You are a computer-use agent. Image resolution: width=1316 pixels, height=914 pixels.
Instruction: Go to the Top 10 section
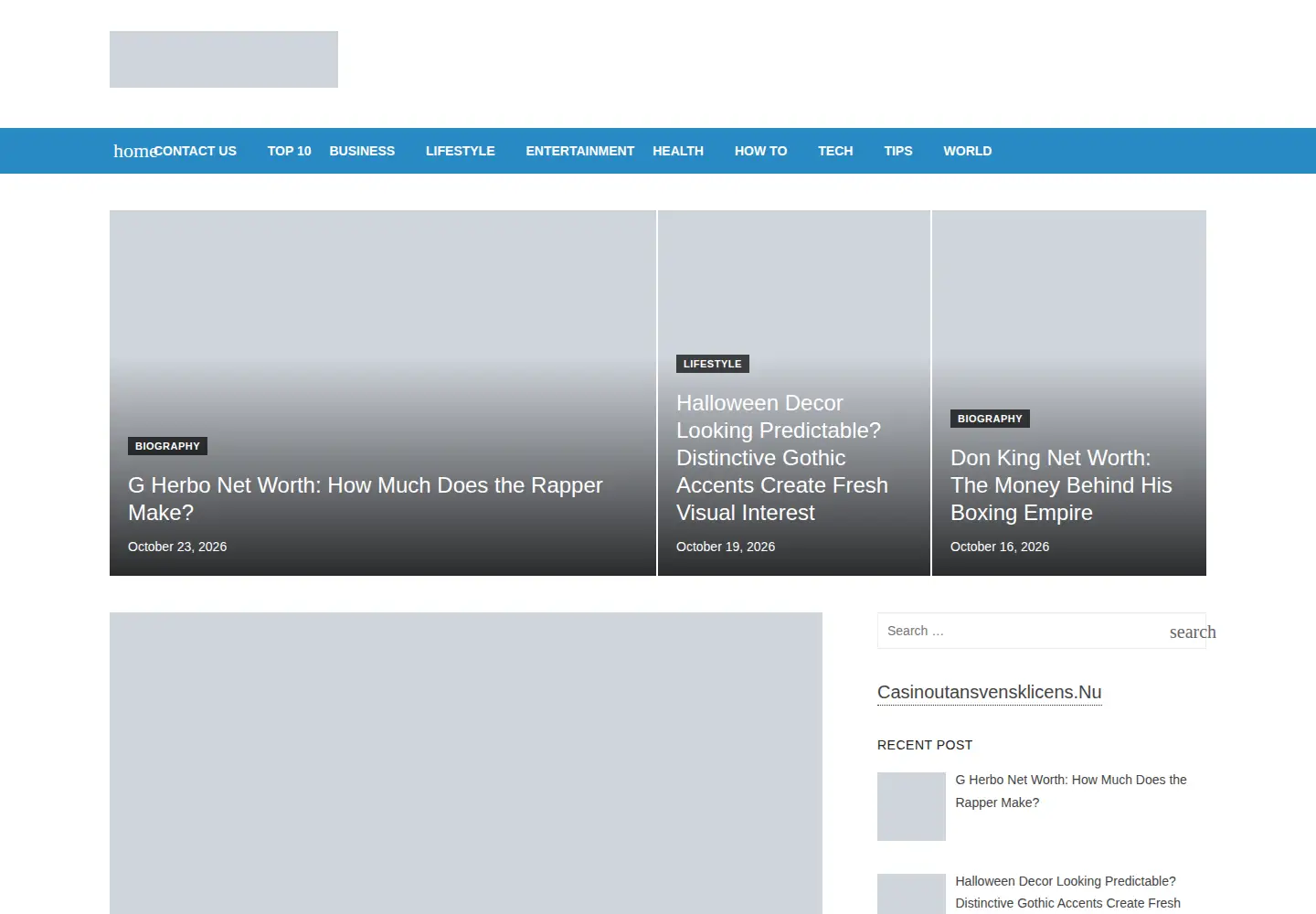point(290,151)
